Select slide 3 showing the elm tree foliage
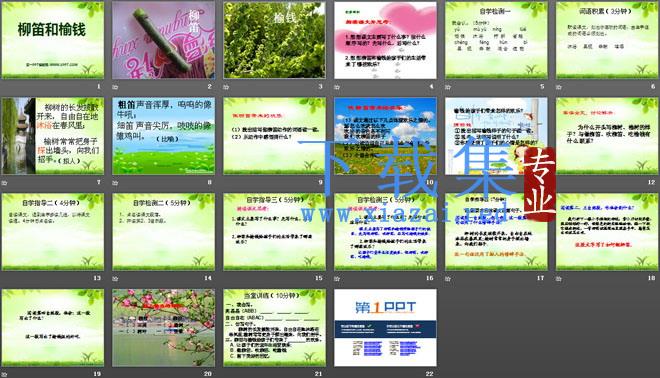This screenshot has height=378, width=660. [274, 40]
